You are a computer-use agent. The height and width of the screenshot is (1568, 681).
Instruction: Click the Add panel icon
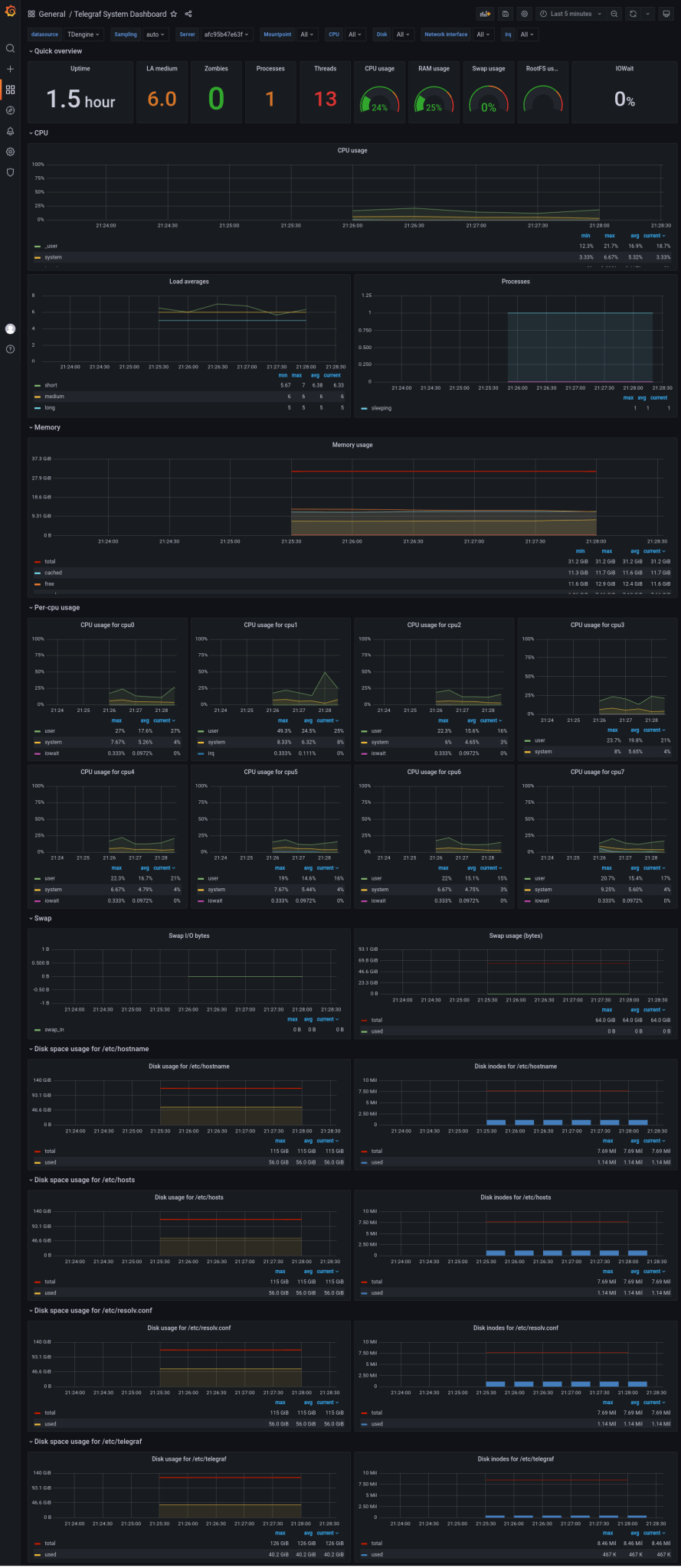(x=484, y=14)
